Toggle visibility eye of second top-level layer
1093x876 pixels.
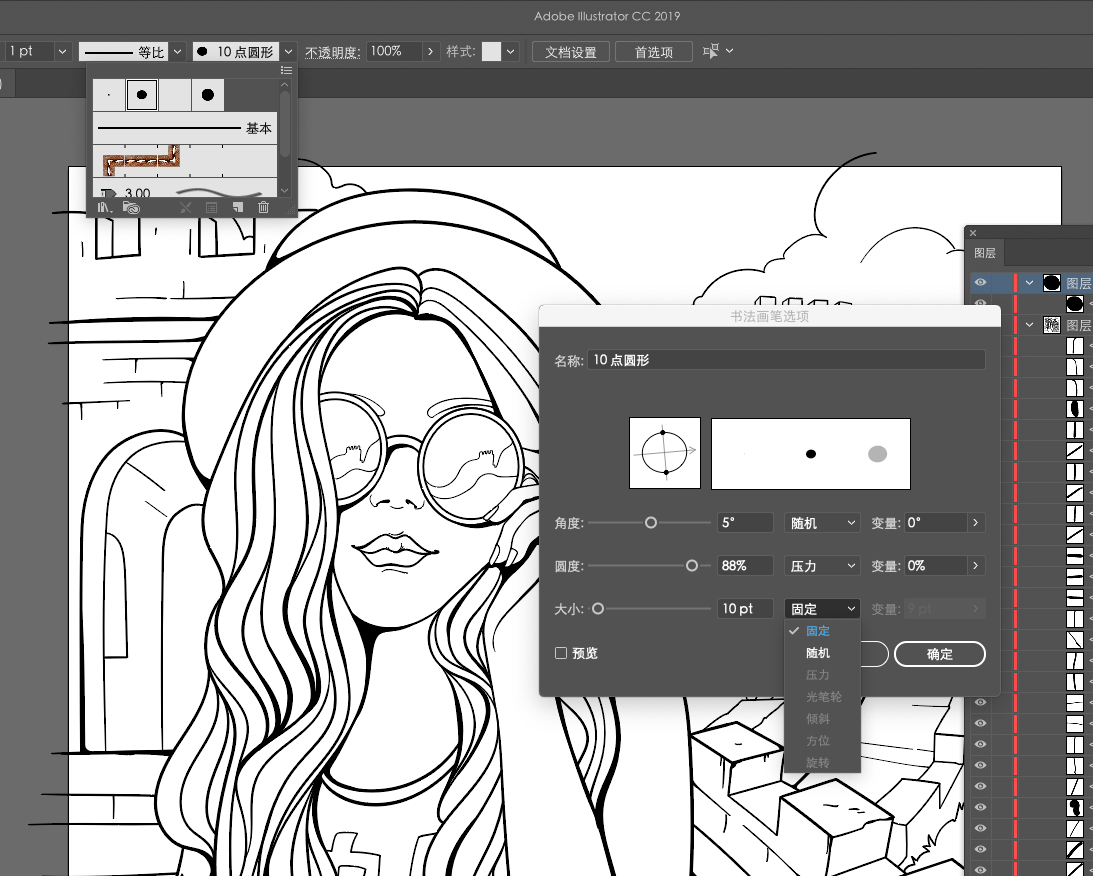click(x=980, y=325)
